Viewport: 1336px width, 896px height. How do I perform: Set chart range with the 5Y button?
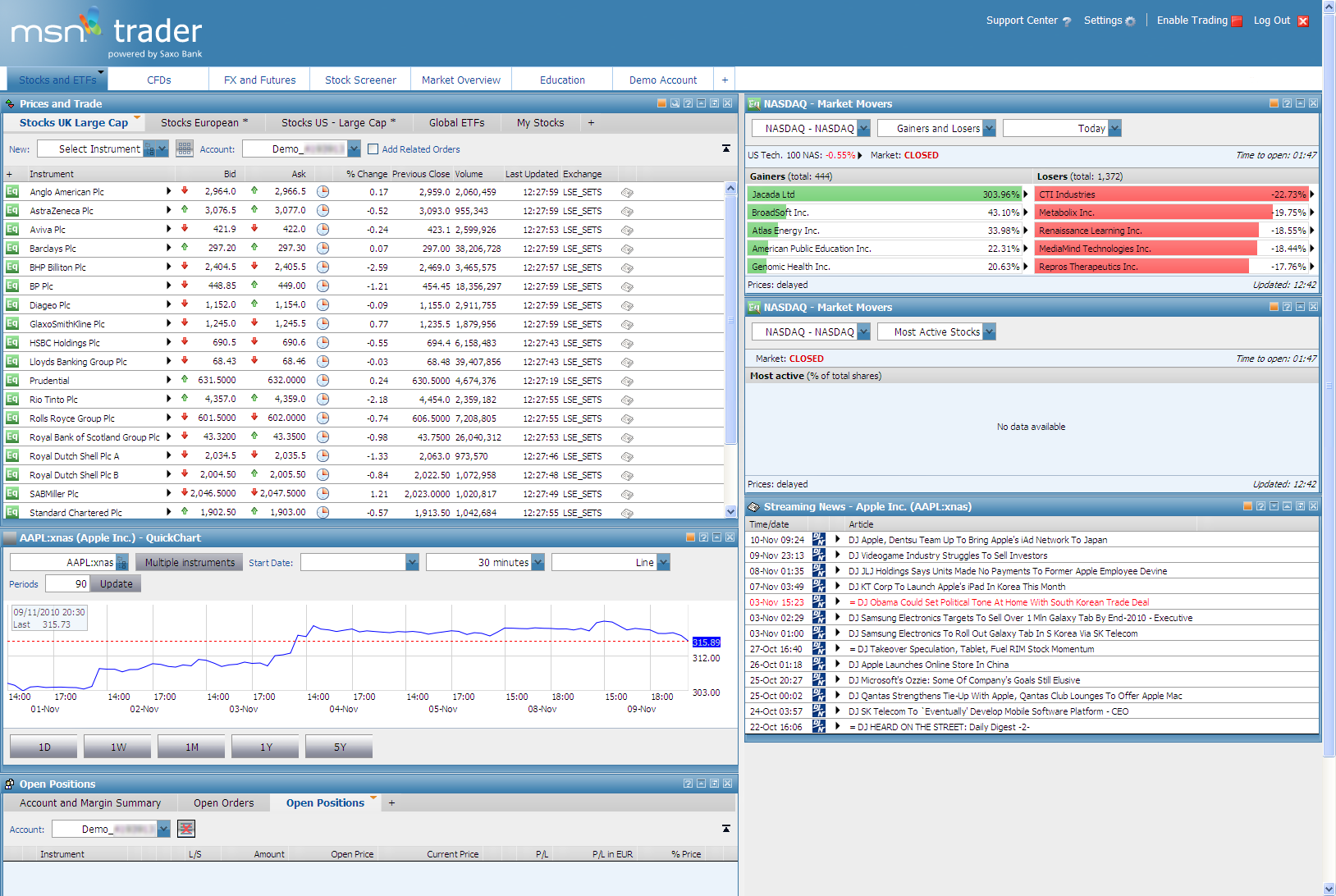click(x=340, y=747)
